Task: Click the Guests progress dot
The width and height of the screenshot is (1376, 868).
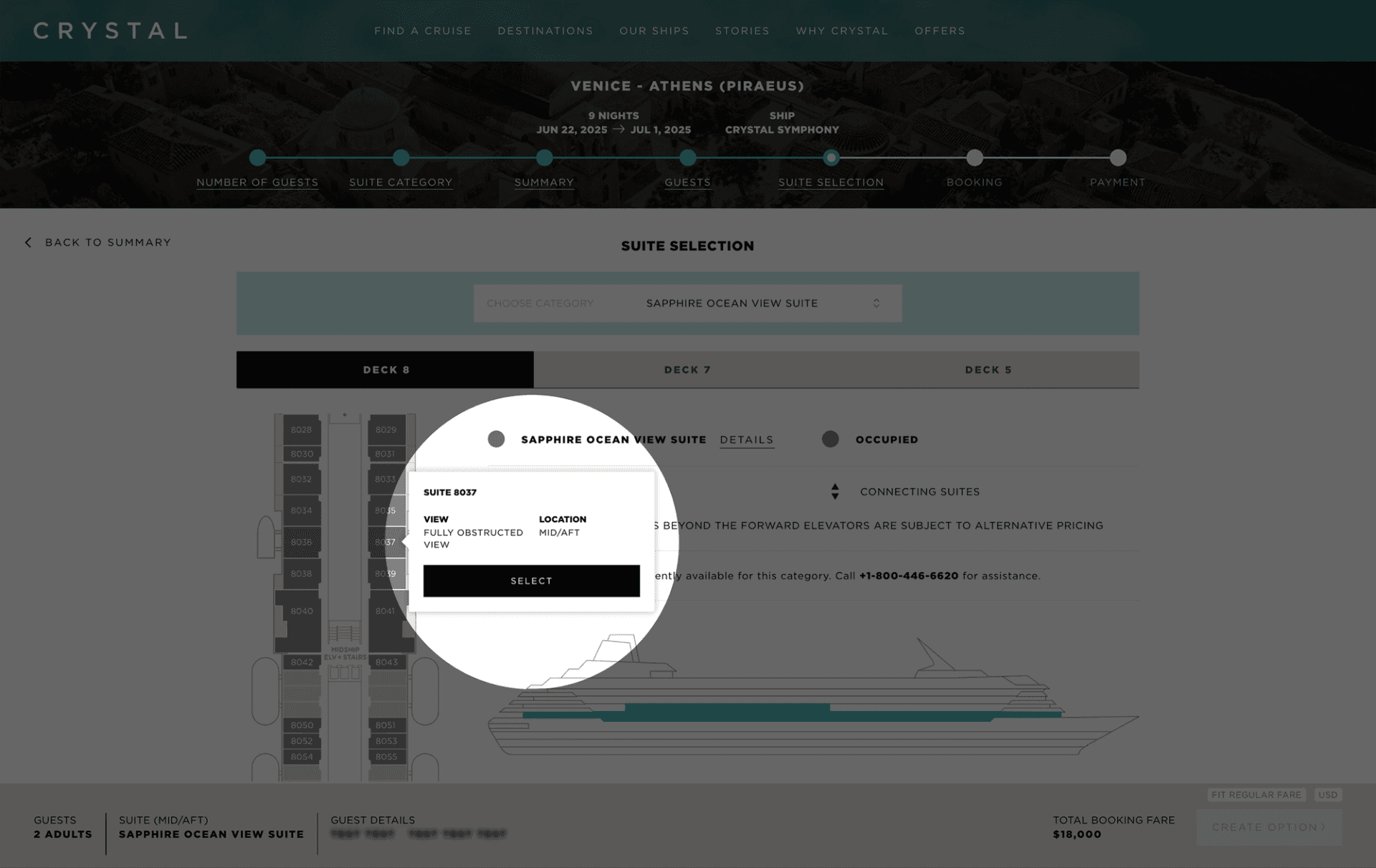Action: [x=687, y=158]
